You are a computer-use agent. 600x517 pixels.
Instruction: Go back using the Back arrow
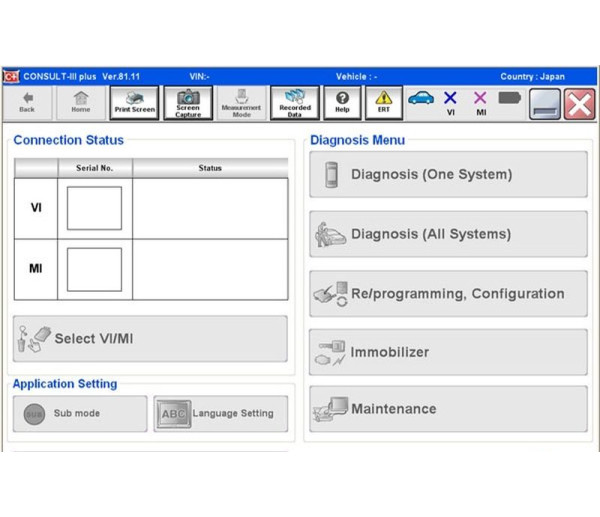click(27, 103)
